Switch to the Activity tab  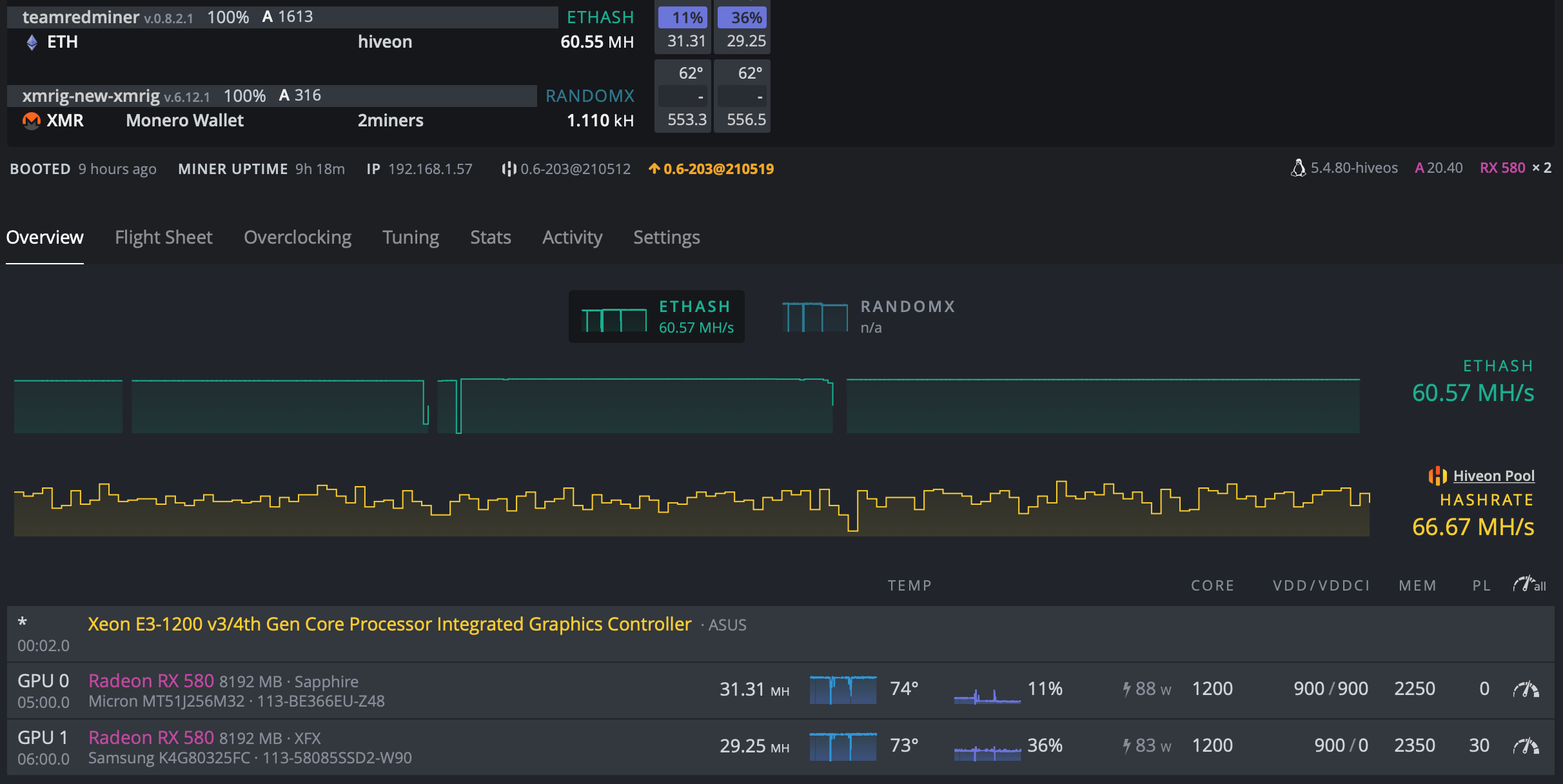(573, 237)
